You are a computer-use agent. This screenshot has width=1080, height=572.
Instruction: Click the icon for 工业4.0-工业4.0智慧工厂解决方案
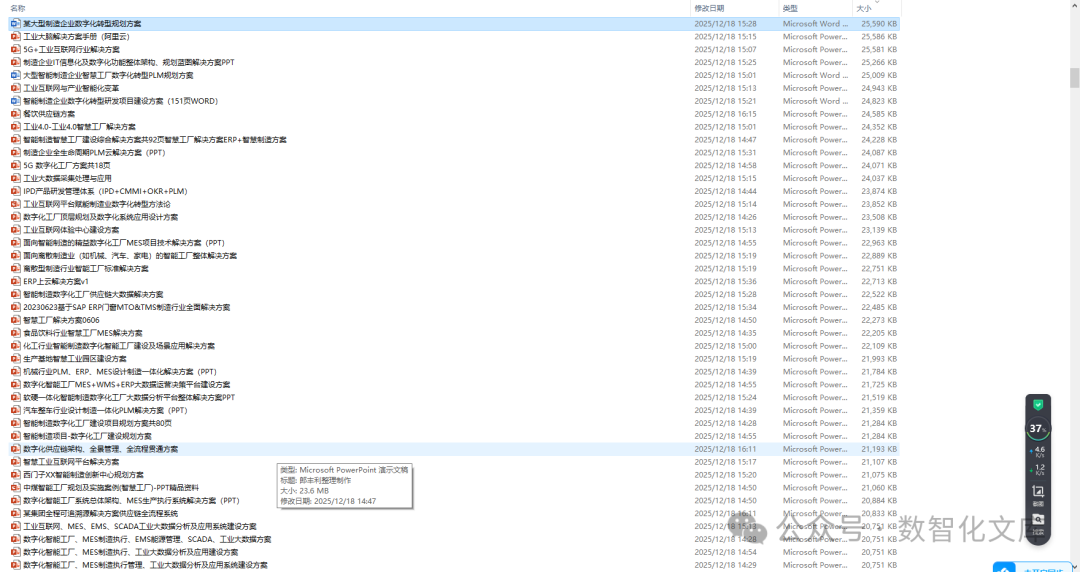coord(16,127)
